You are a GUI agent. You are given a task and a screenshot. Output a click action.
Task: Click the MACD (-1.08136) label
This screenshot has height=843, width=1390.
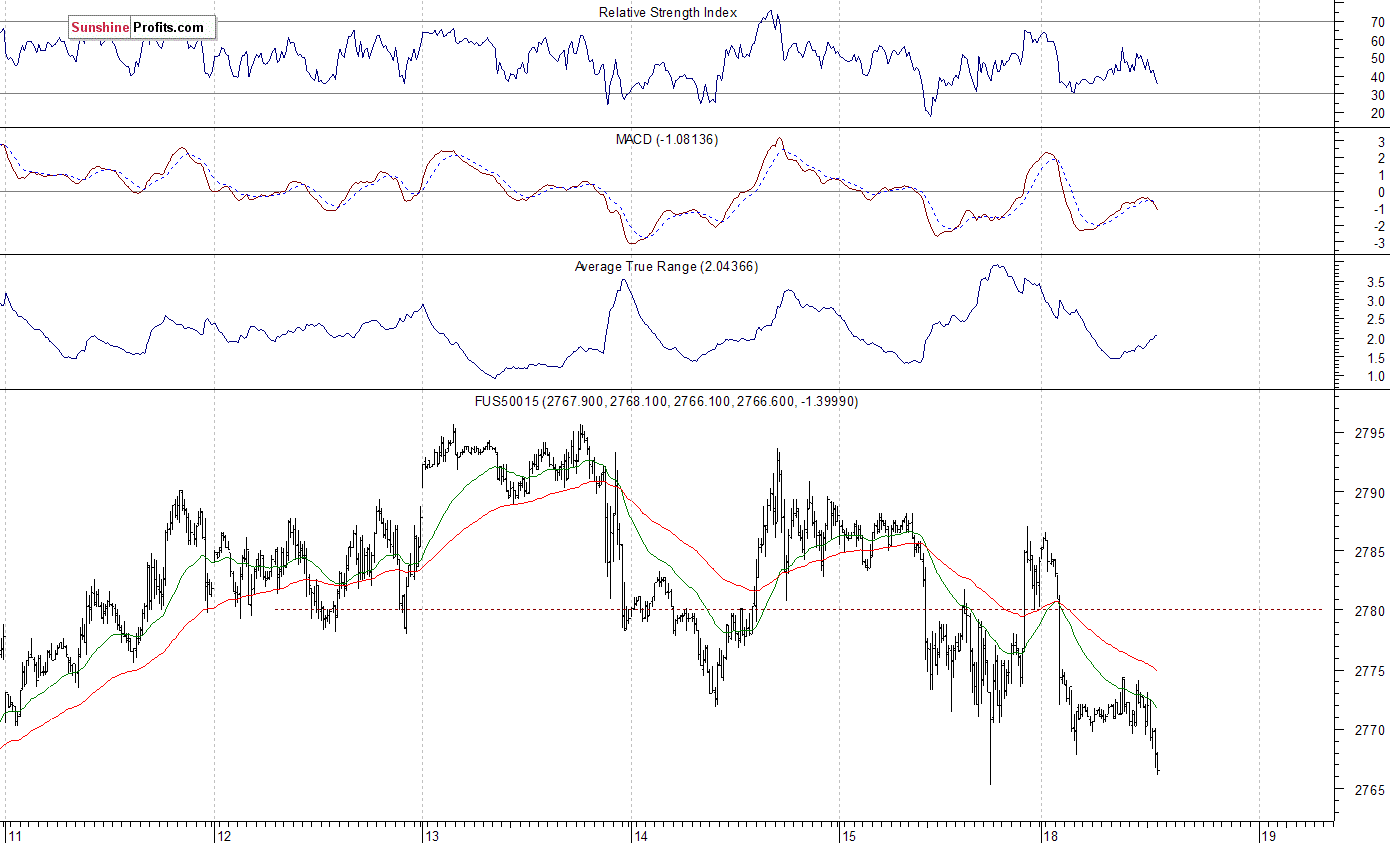coord(666,139)
